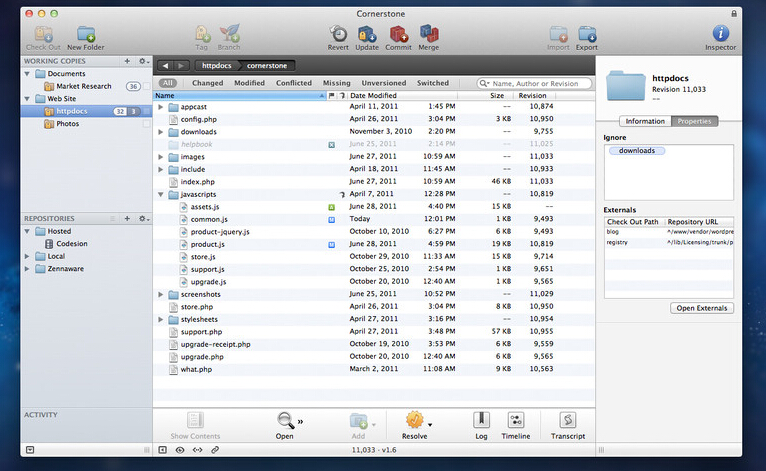Click the Resolve icon

[414, 420]
